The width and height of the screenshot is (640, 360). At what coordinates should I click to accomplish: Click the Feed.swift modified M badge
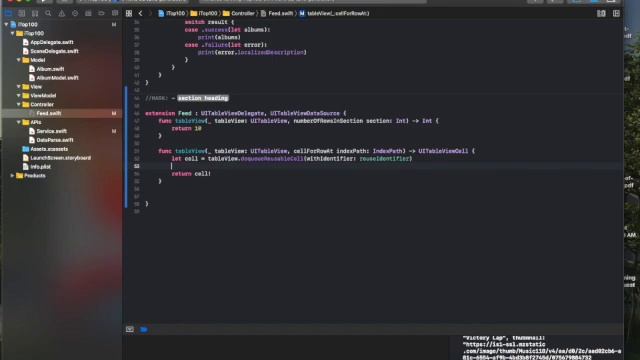114,113
